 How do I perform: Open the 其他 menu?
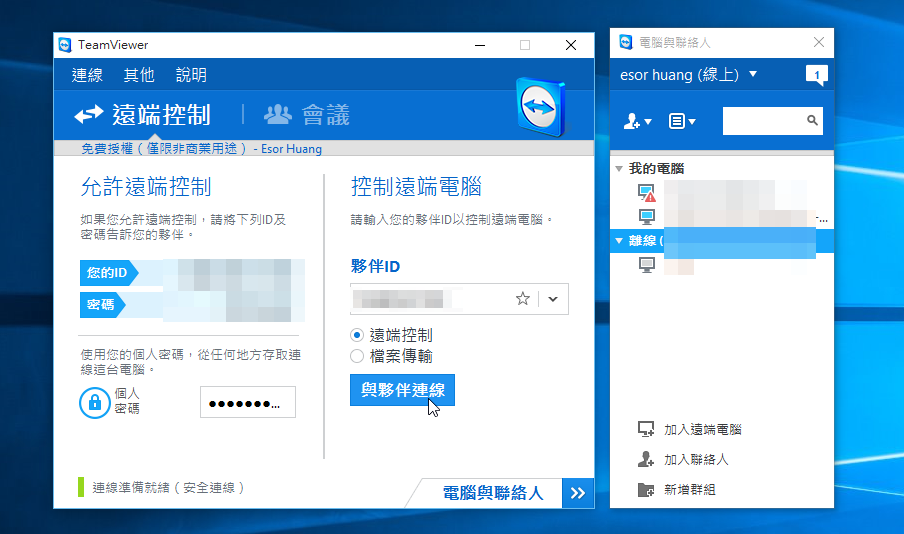coord(139,75)
